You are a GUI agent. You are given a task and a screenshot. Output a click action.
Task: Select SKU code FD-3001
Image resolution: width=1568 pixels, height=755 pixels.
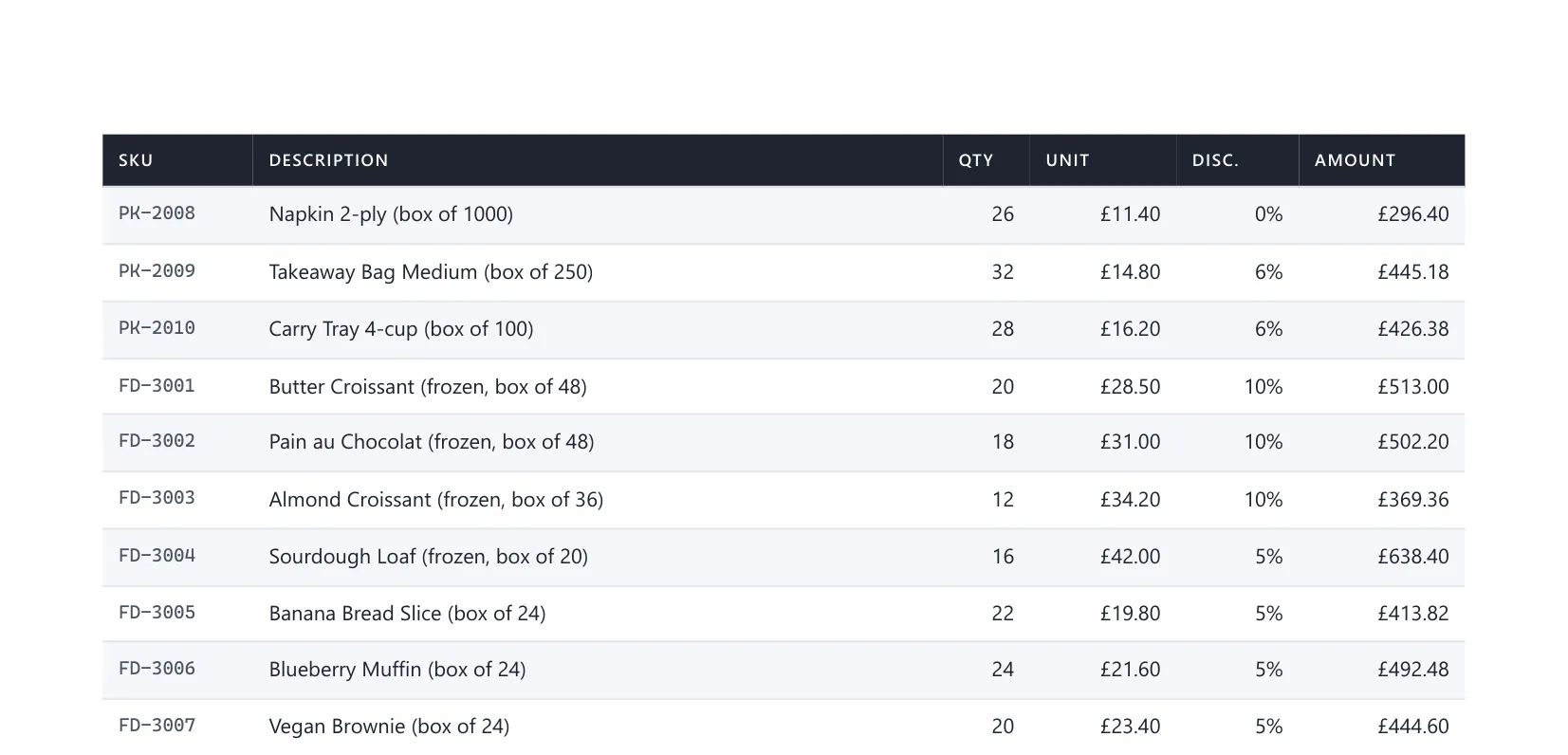[x=157, y=386]
